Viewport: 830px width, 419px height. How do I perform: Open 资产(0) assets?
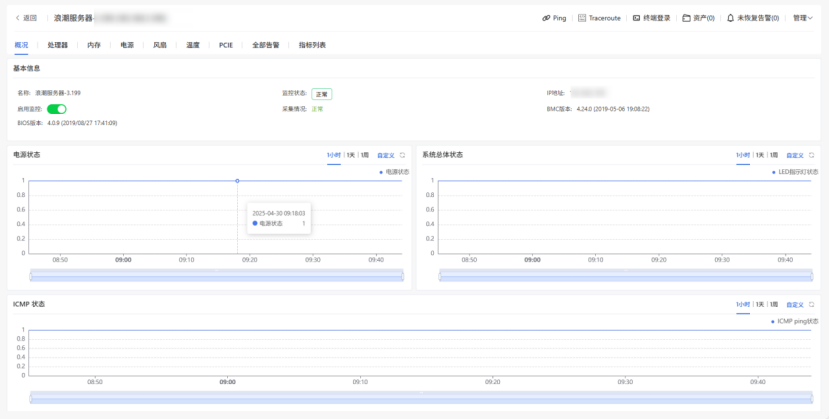point(698,18)
